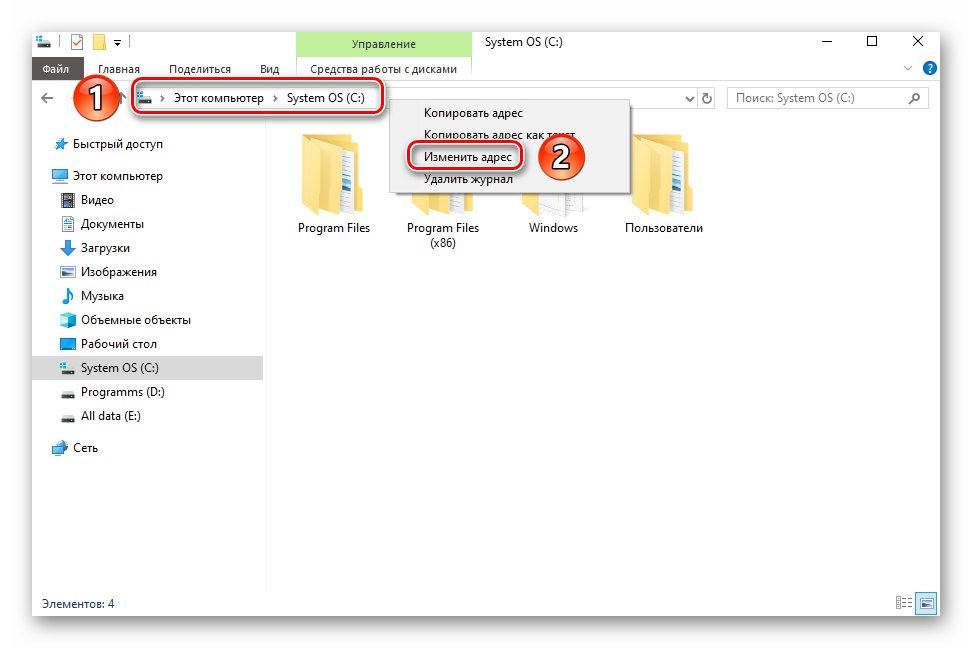Switch to large icons view in the status bar
This screenshot has height=648, width=972.
point(926,602)
